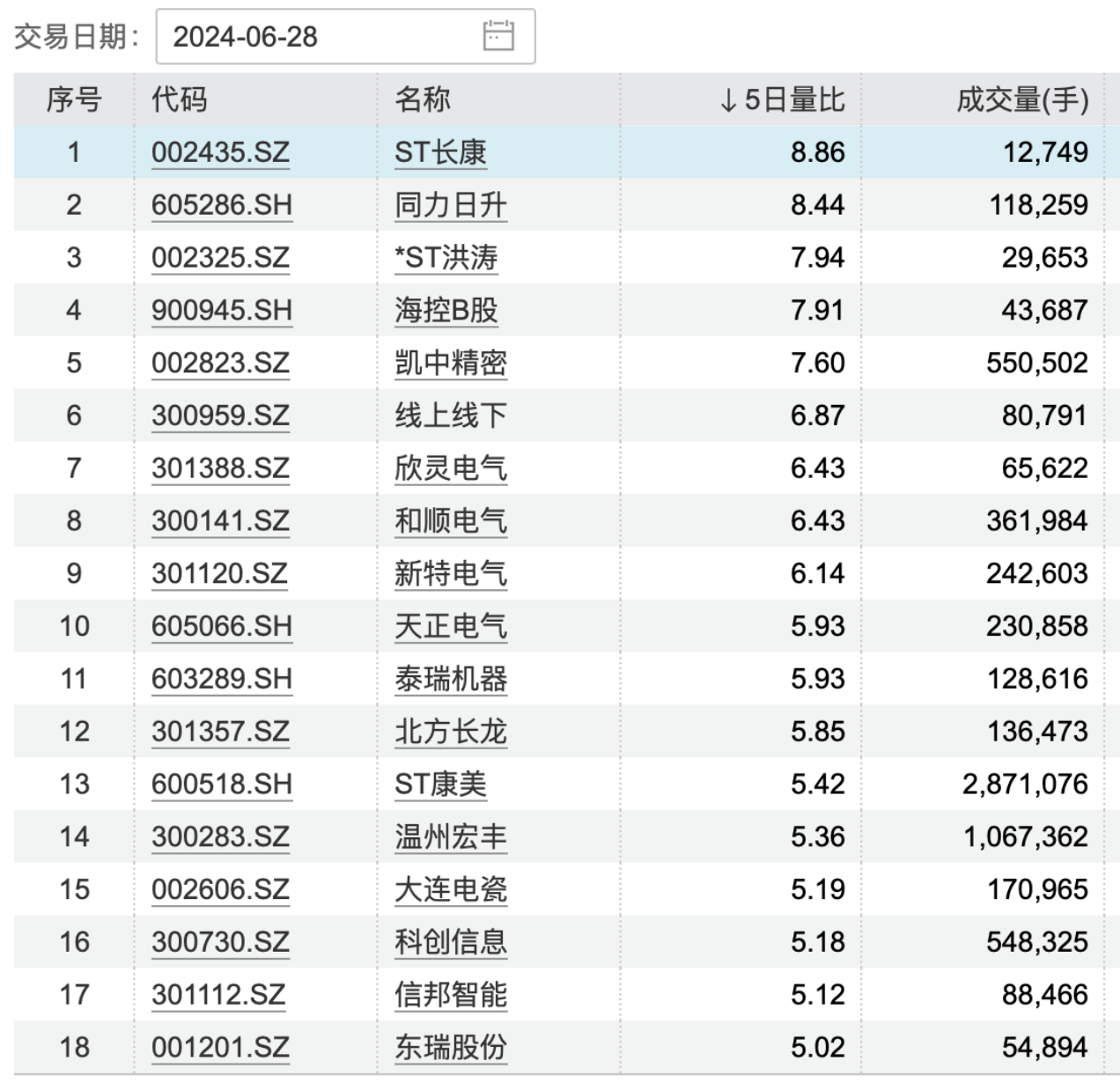Open the 信邦智能 stock link
Image resolution: width=1120 pixels, height=1083 pixels.
(451, 995)
